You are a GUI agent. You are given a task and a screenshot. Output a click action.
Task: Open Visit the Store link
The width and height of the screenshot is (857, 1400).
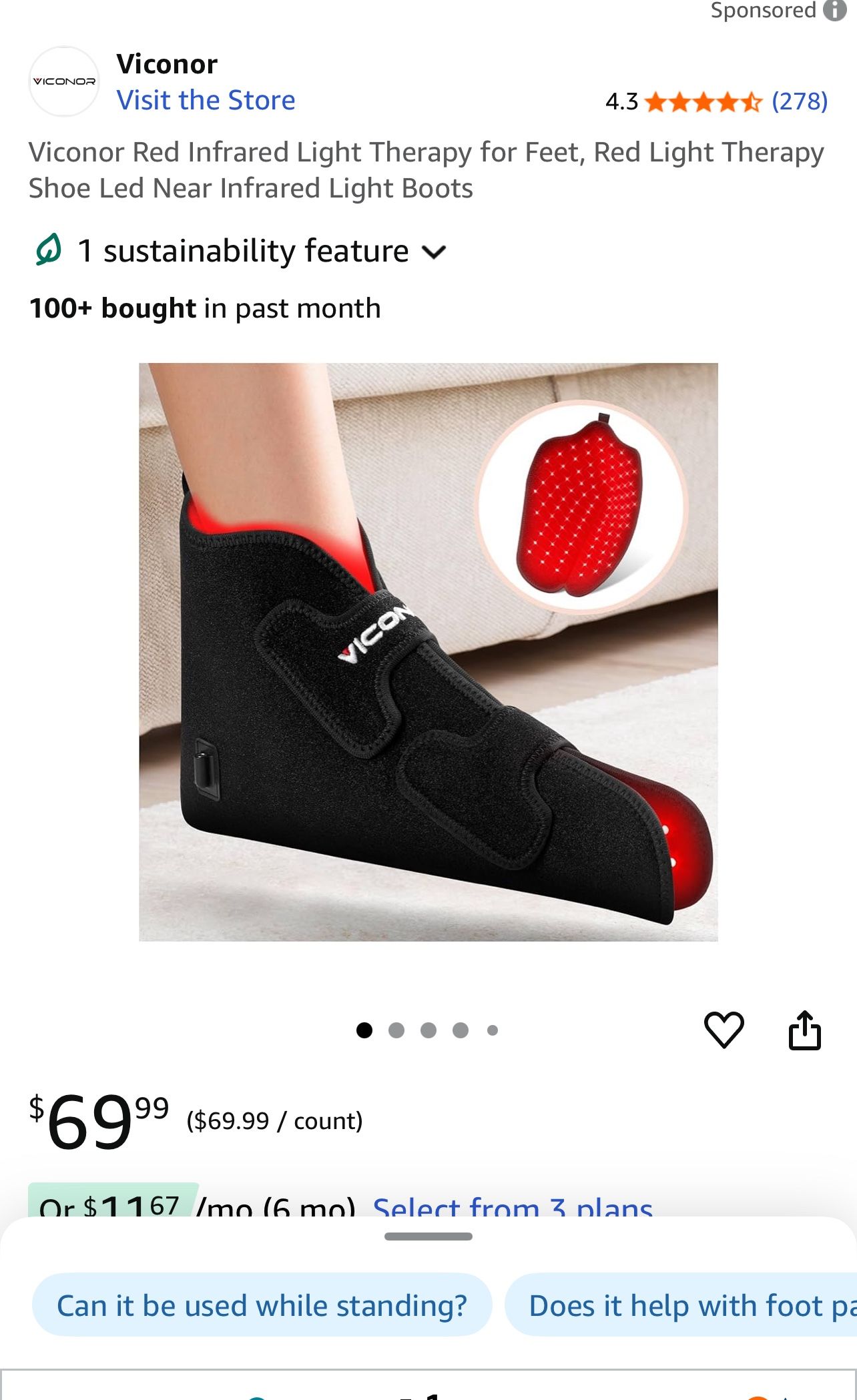click(x=206, y=100)
